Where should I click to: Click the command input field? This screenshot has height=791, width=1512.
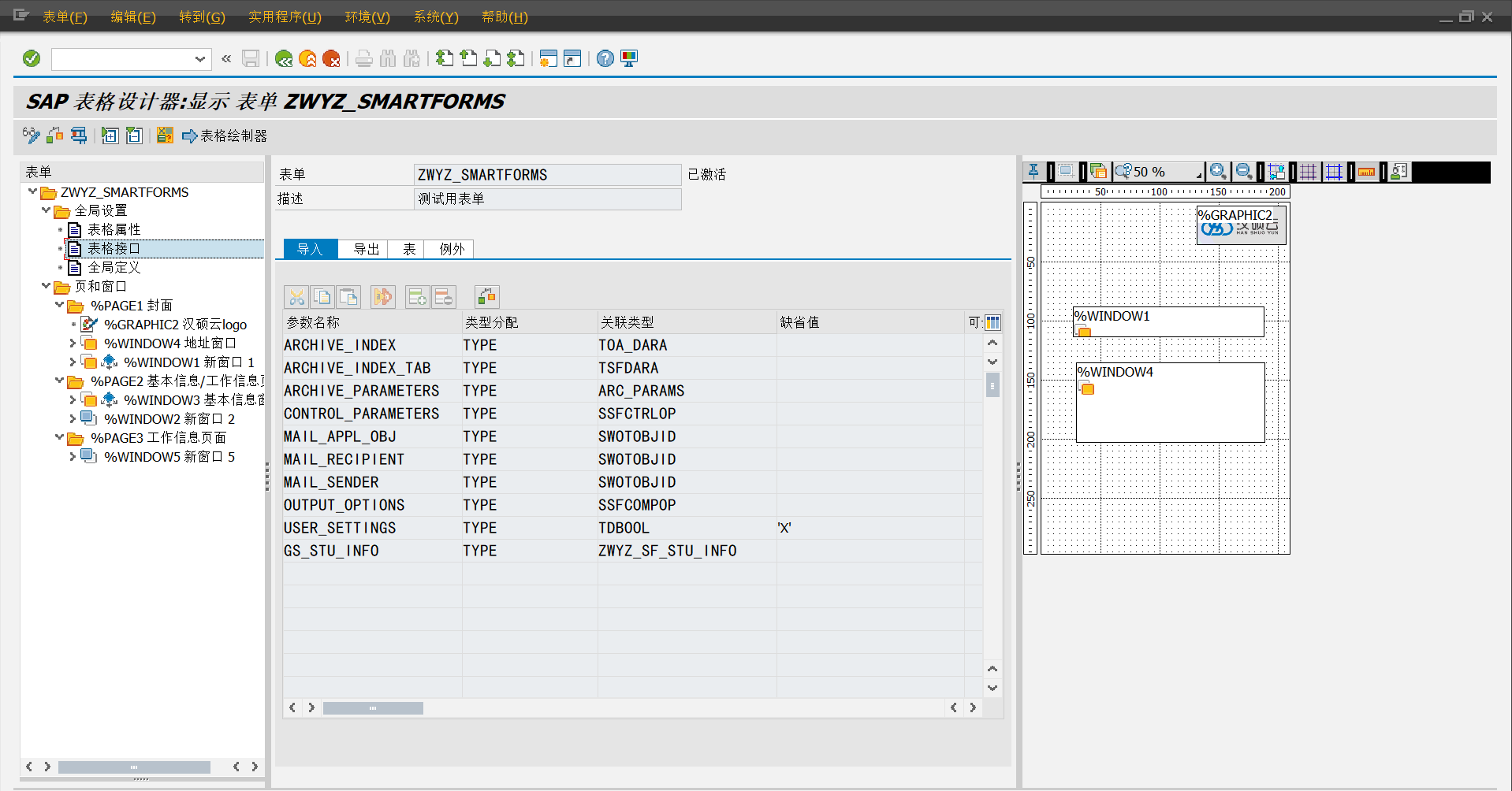coord(123,59)
